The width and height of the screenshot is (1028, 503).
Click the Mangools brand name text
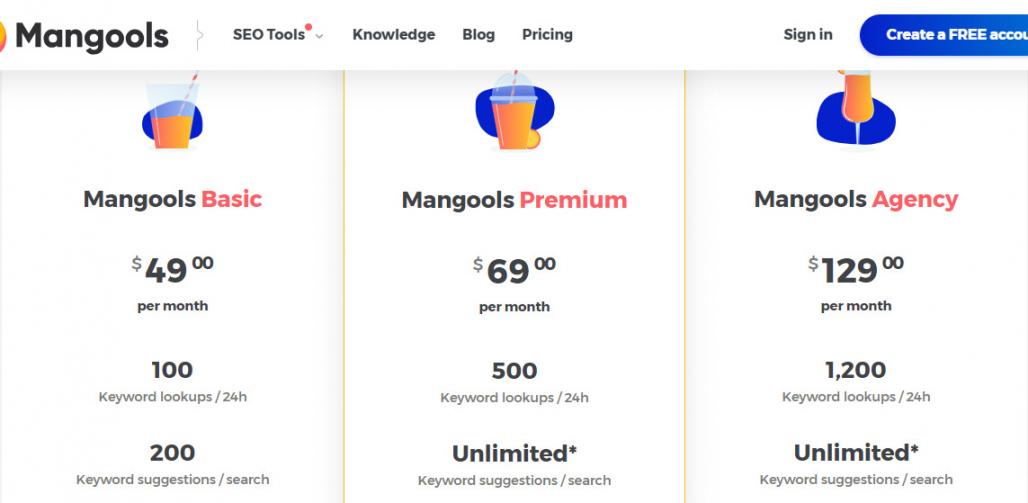point(92,37)
